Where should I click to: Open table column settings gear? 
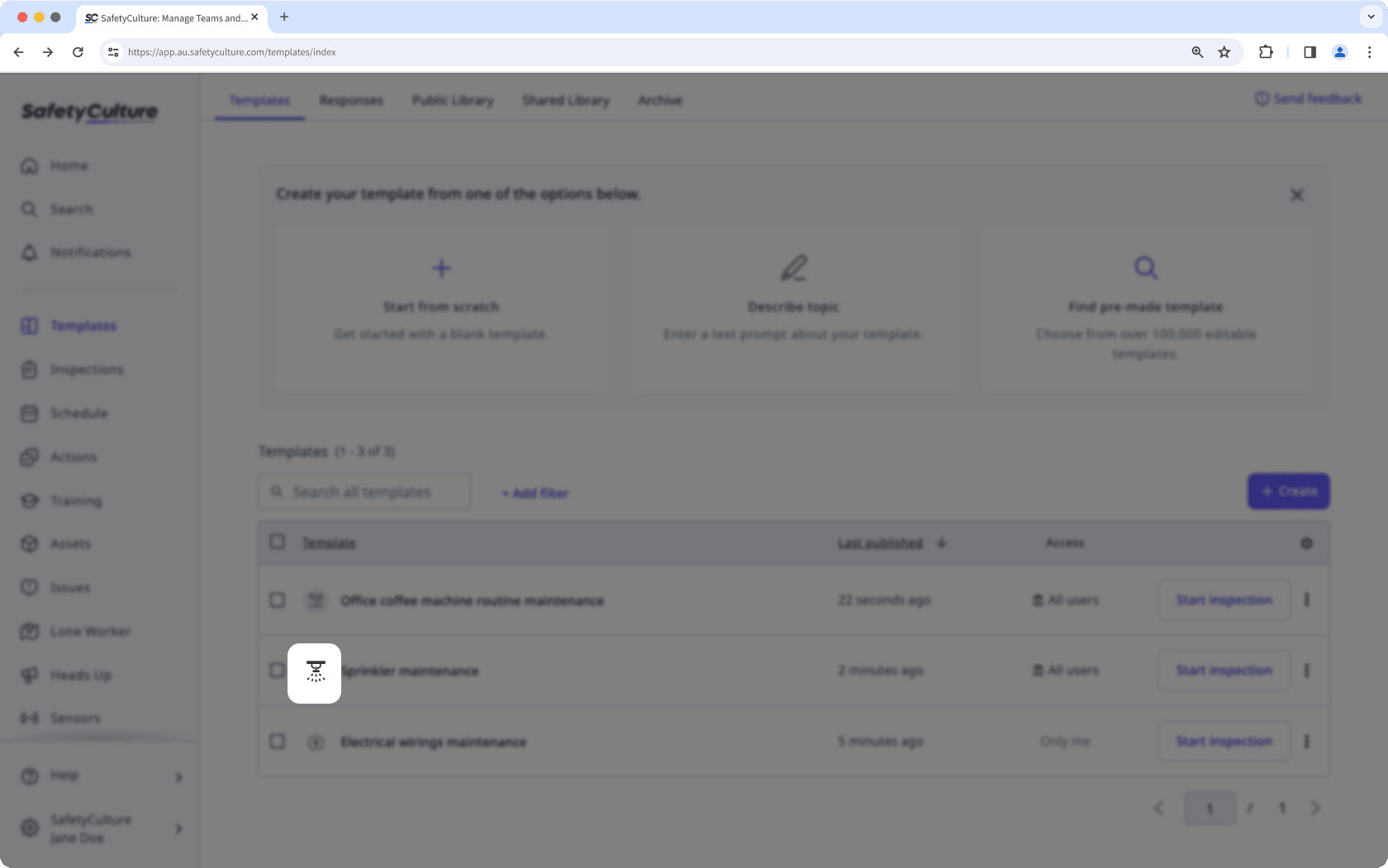[1306, 543]
